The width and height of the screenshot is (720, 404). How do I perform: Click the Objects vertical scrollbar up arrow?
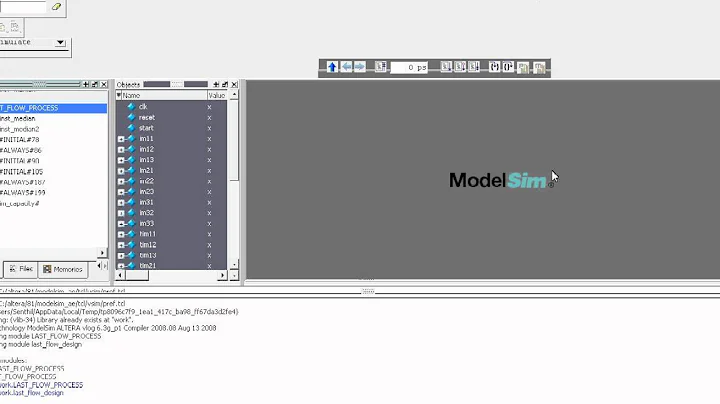click(234, 95)
